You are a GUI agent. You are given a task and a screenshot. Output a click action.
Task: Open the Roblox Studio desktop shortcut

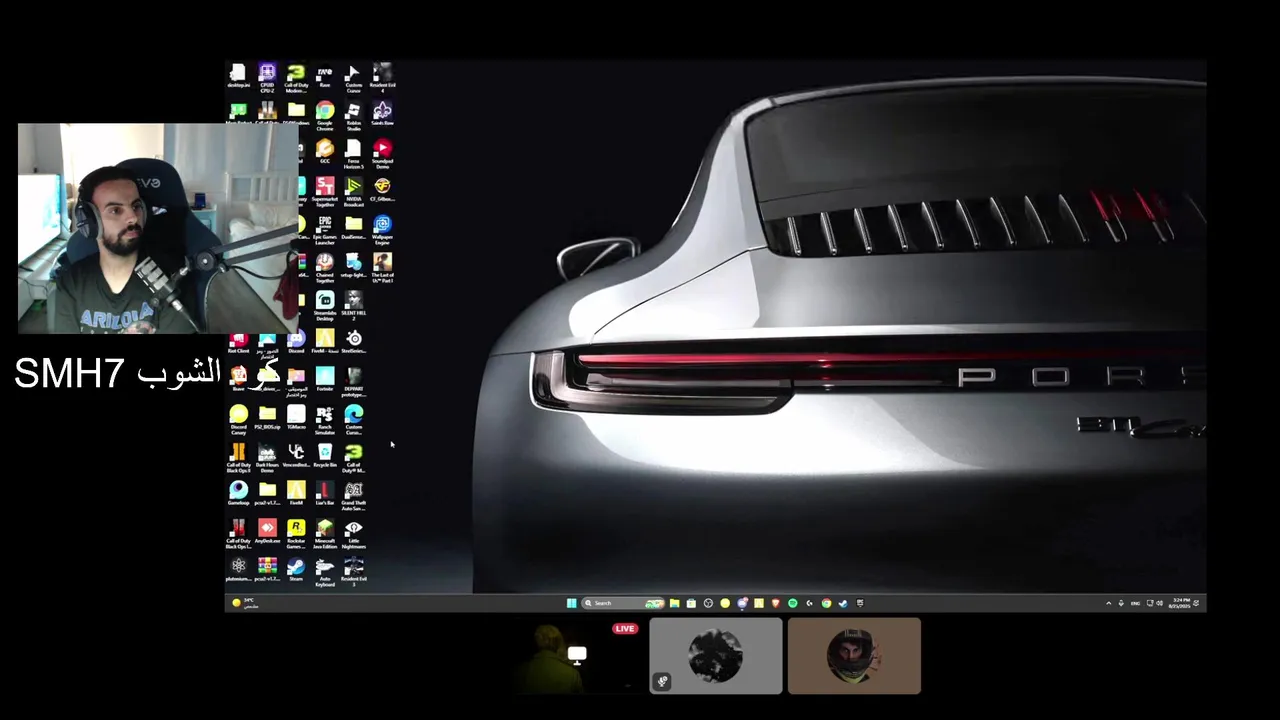point(354,116)
